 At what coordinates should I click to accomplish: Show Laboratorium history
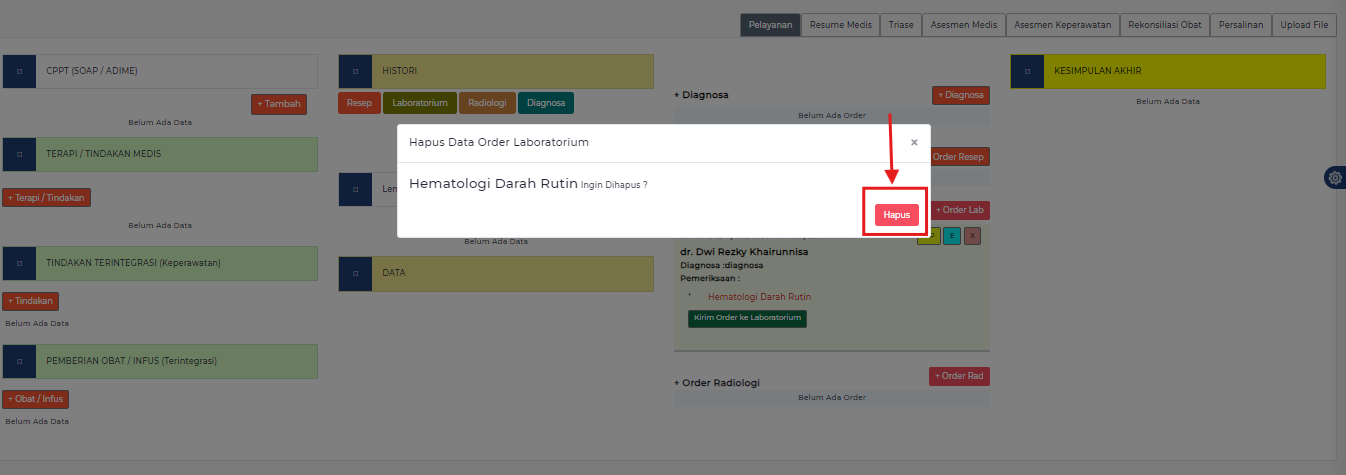[x=419, y=103]
